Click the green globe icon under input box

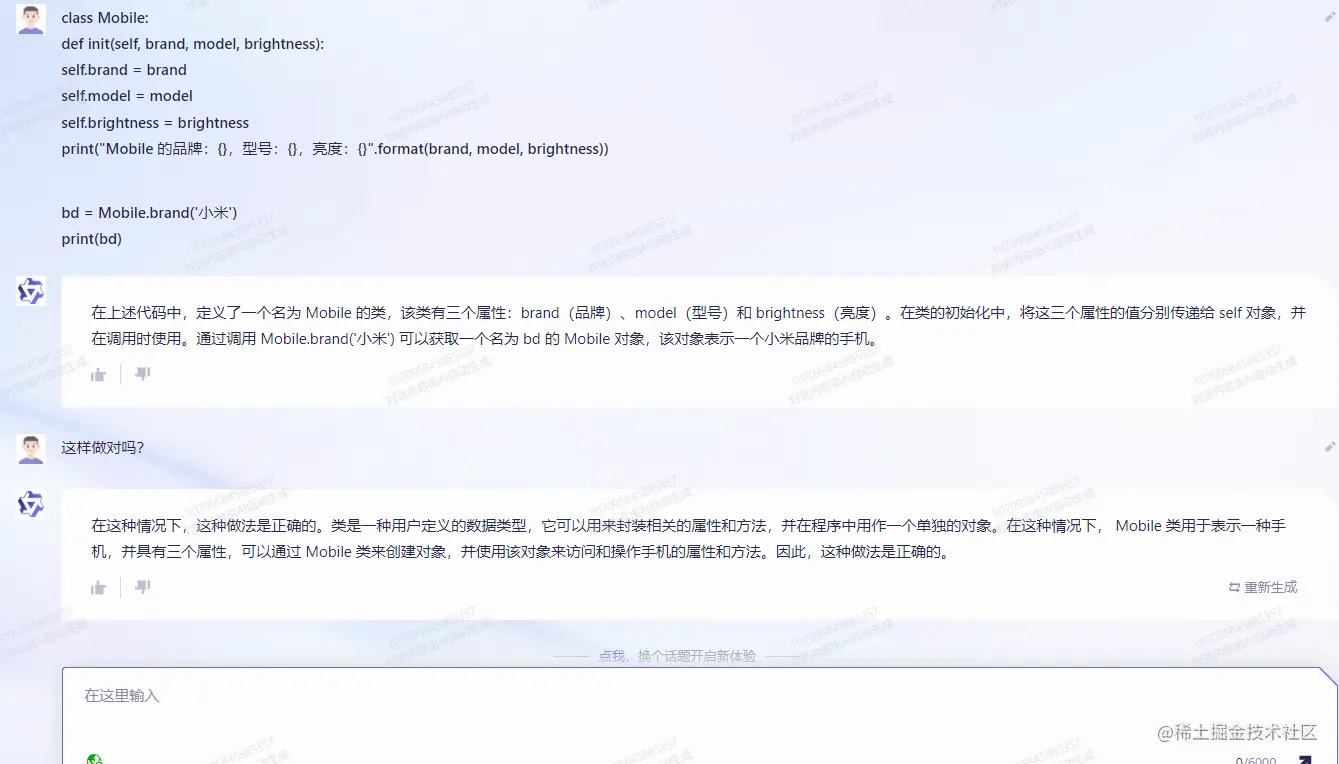coord(94,759)
